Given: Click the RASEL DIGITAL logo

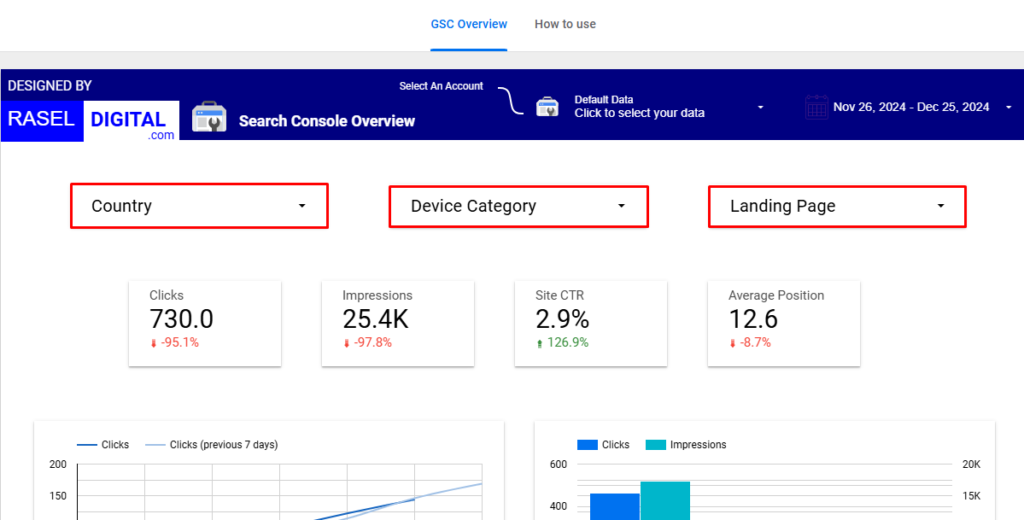Looking at the screenshot, I should [90, 120].
